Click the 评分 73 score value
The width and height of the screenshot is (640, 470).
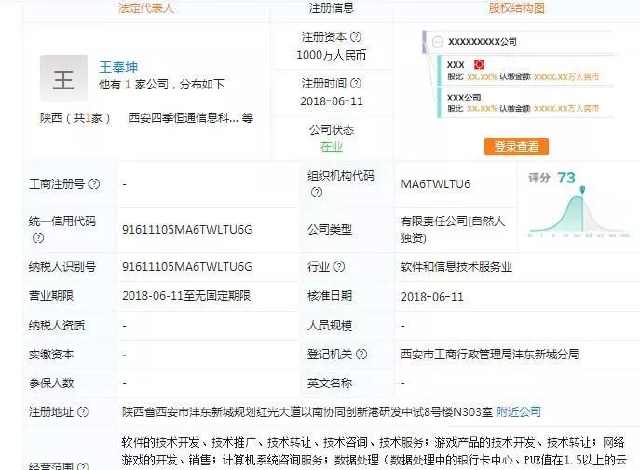(567, 177)
